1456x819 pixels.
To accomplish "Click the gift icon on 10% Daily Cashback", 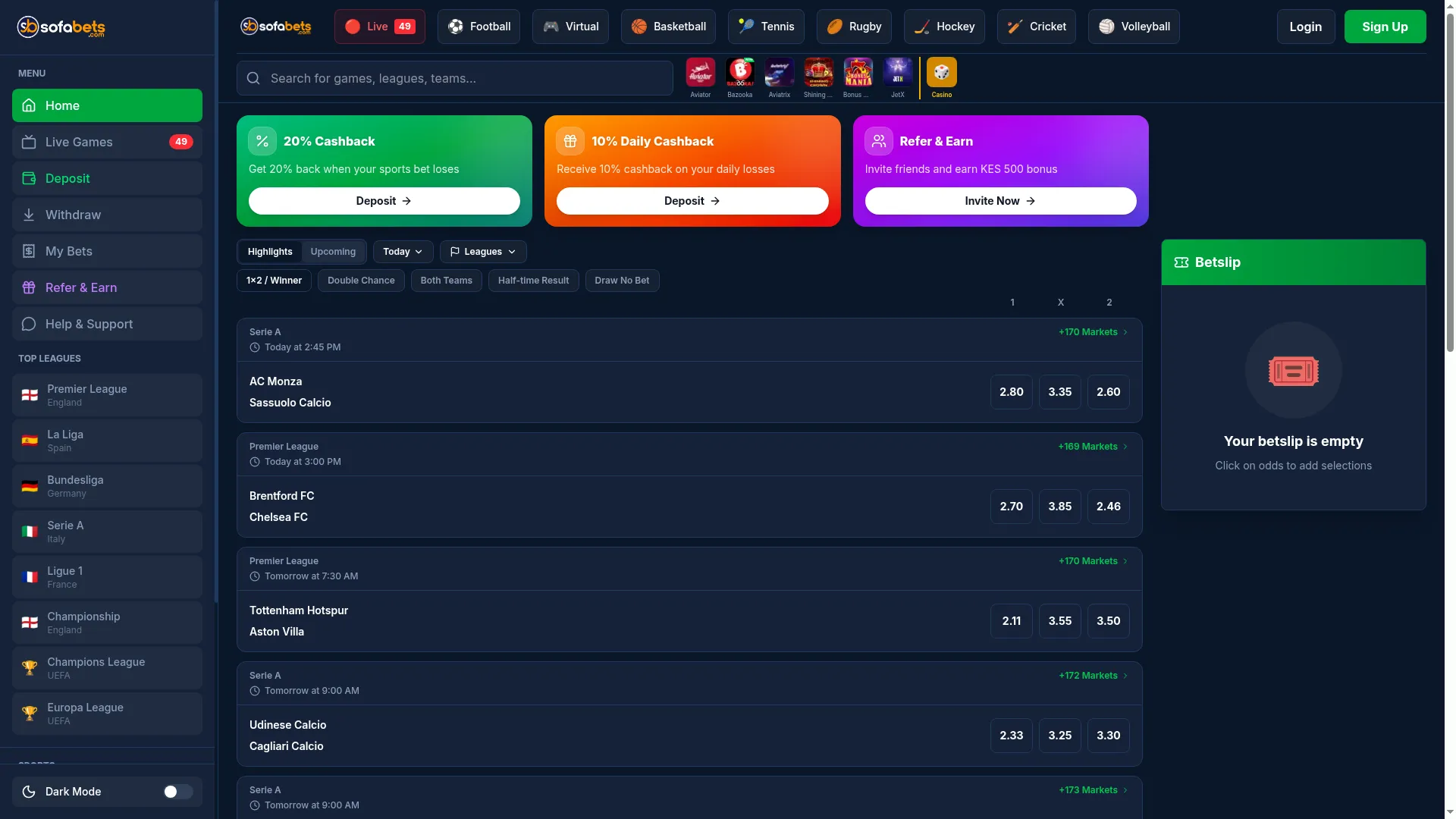I will [x=570, y=141].
